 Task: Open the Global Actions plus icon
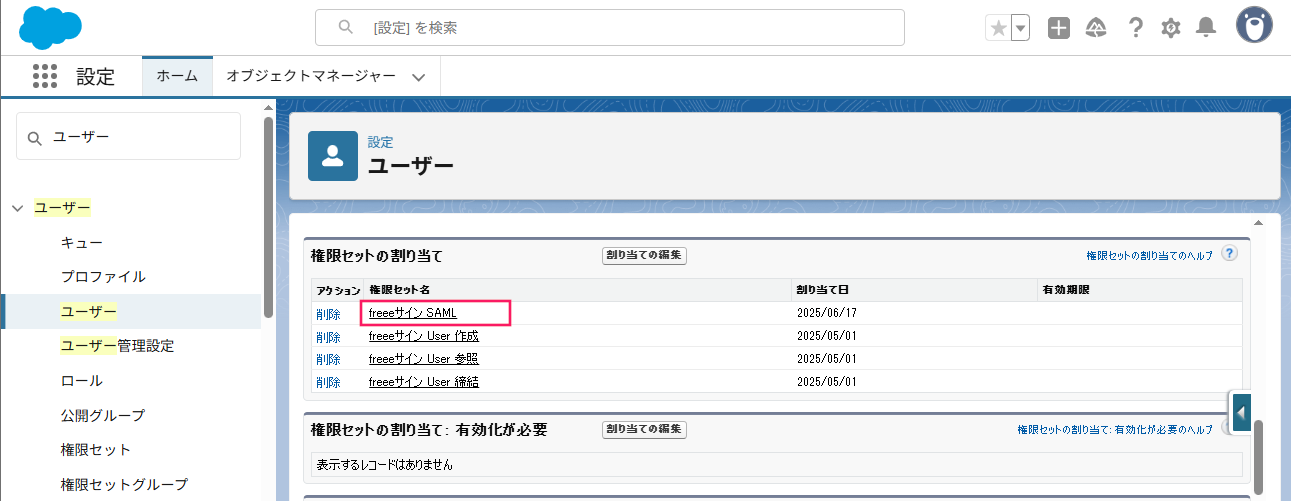(1059, 28)
